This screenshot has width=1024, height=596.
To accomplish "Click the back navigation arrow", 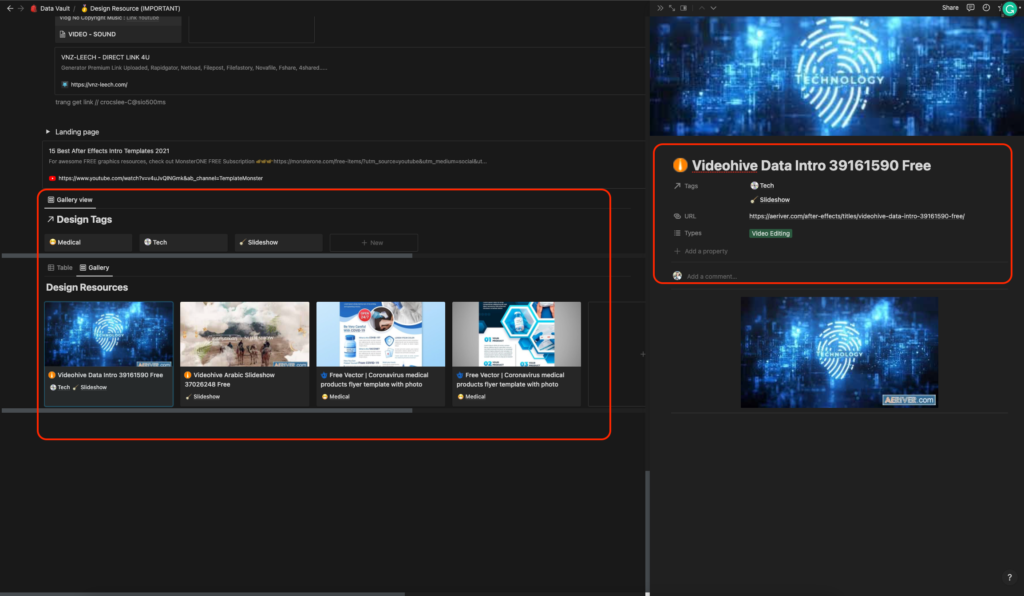I will [x=8, y=8].
